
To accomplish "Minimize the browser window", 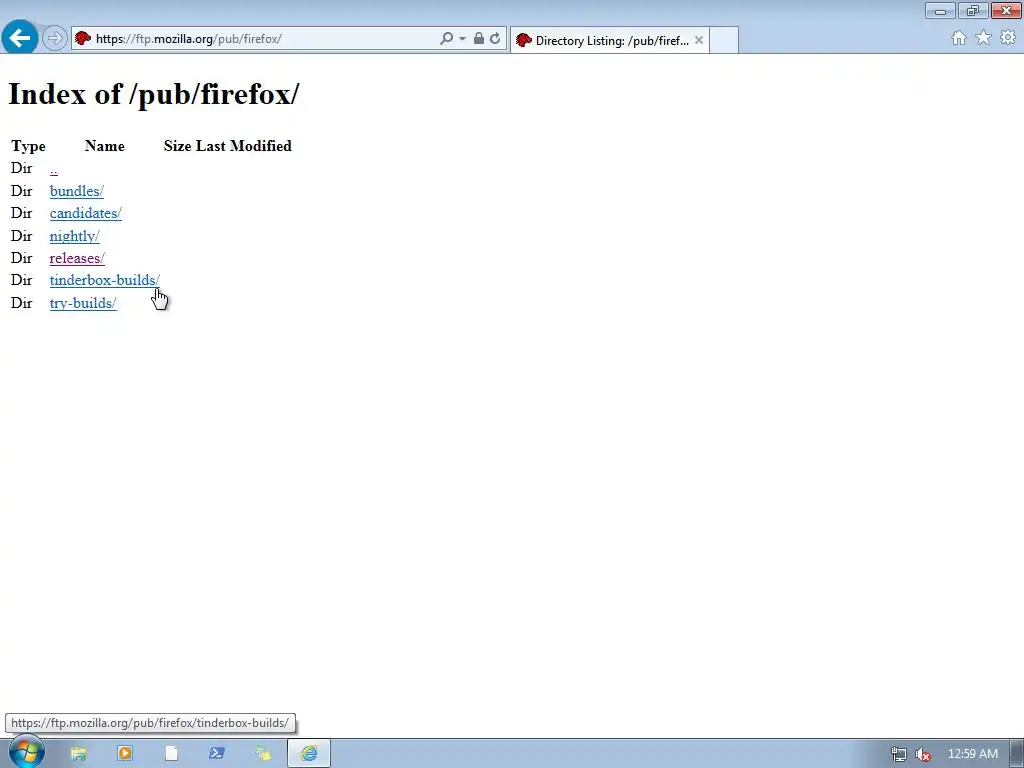I will coord(940,10).
